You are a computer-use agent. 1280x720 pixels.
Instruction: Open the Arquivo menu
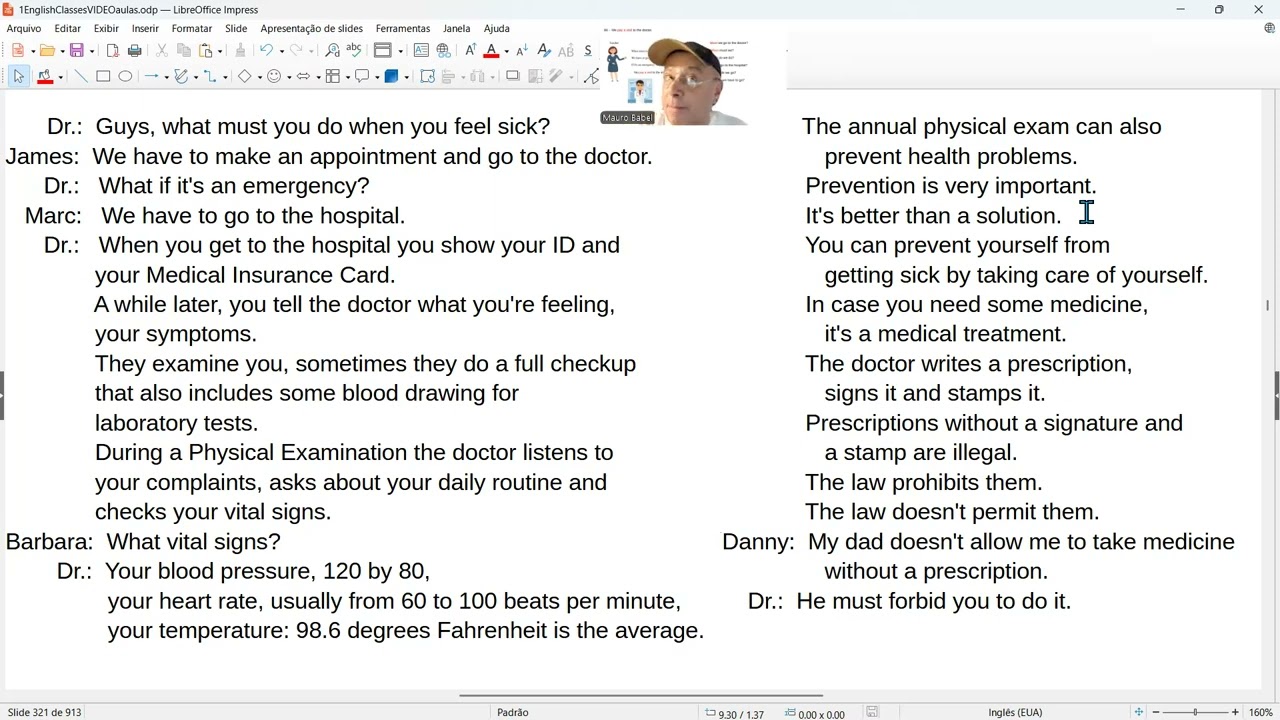pos(24,29)
